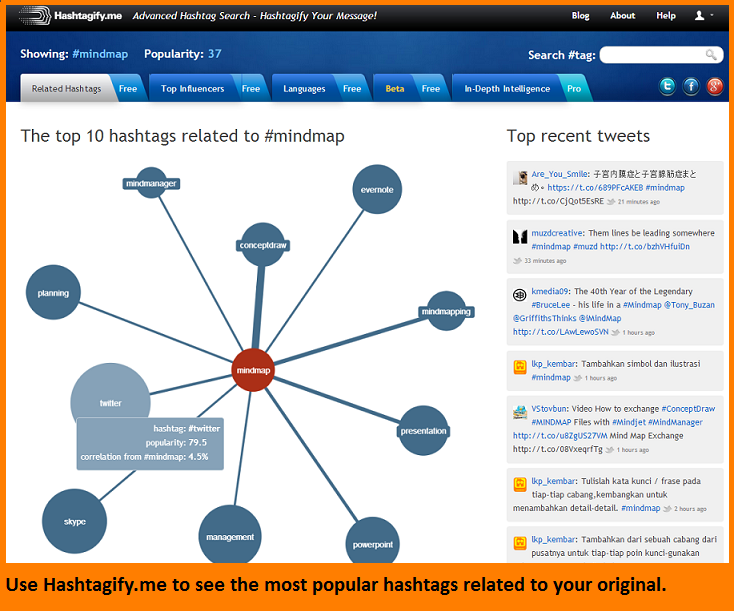Share via the Twitter icon
Image resolution: width=734 pixels, height=611 pixels.
[x=667, y=86]
